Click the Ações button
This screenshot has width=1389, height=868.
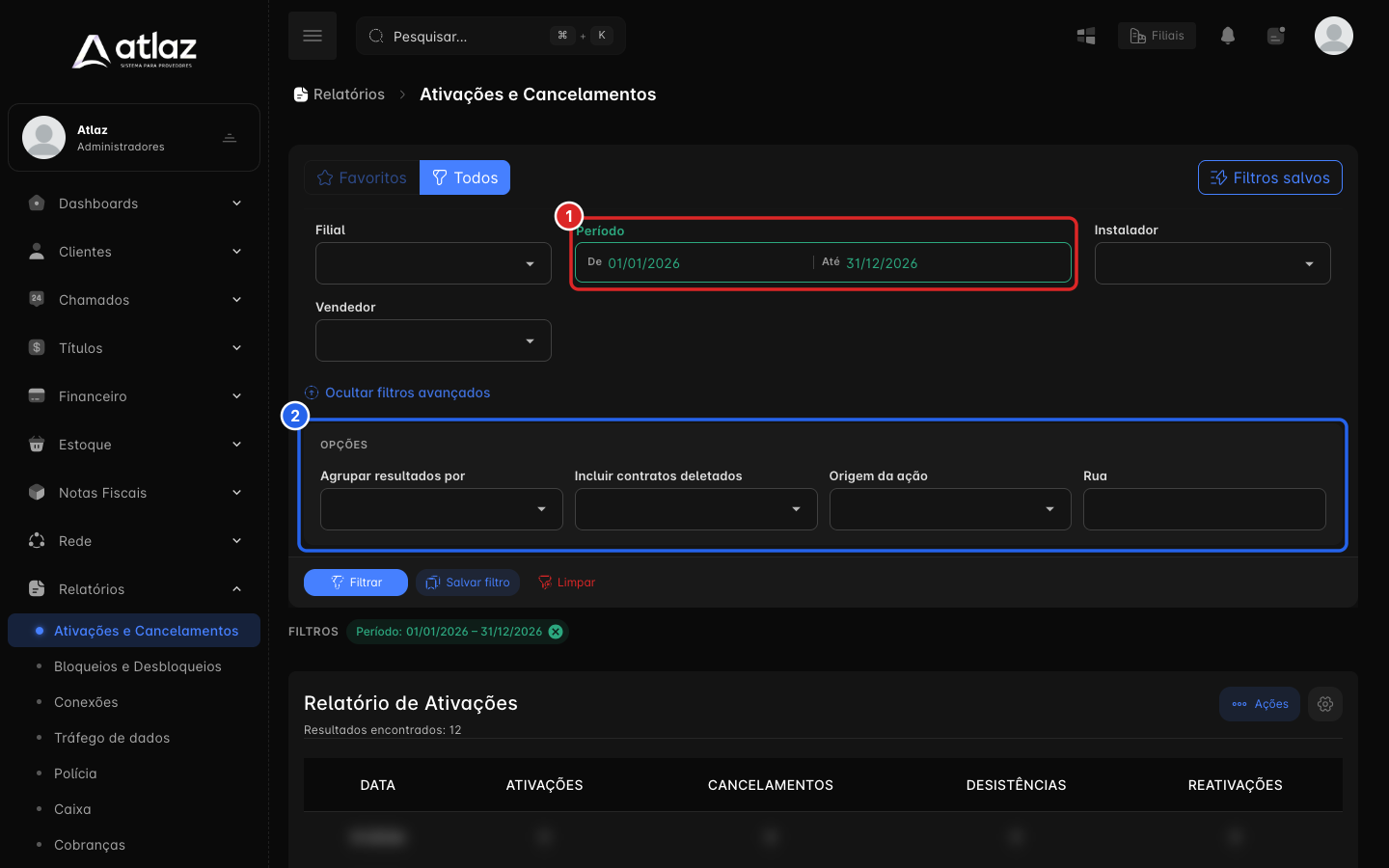1260,704
